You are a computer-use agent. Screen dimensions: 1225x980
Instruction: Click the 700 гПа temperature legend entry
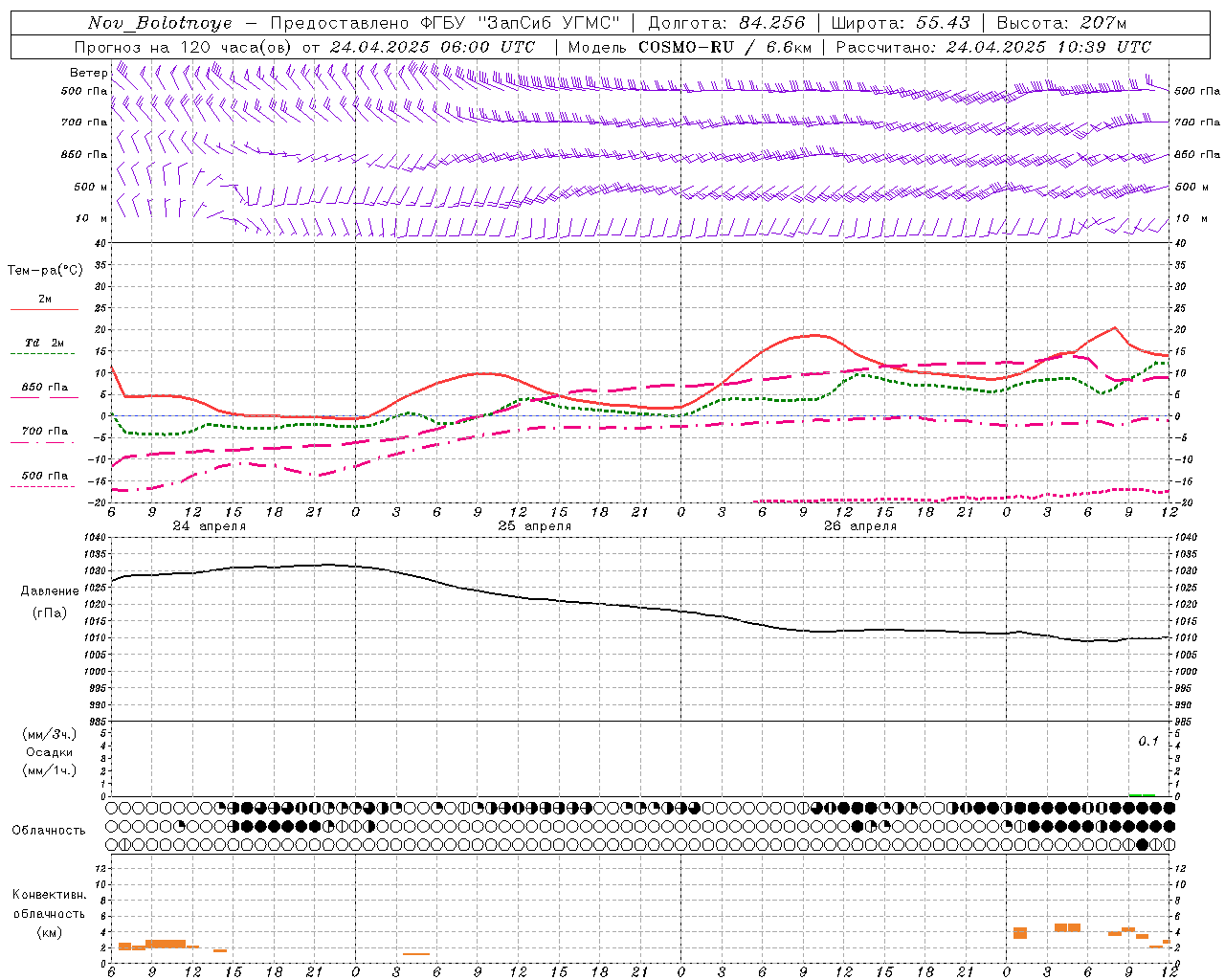click(x=44, y=432)
